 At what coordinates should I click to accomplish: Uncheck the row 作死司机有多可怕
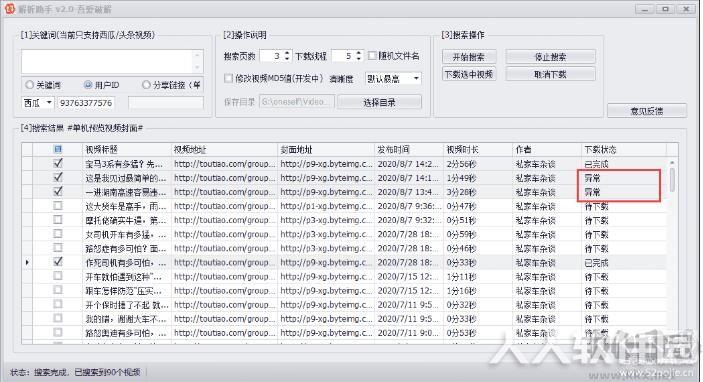click(x=58, y=262)
